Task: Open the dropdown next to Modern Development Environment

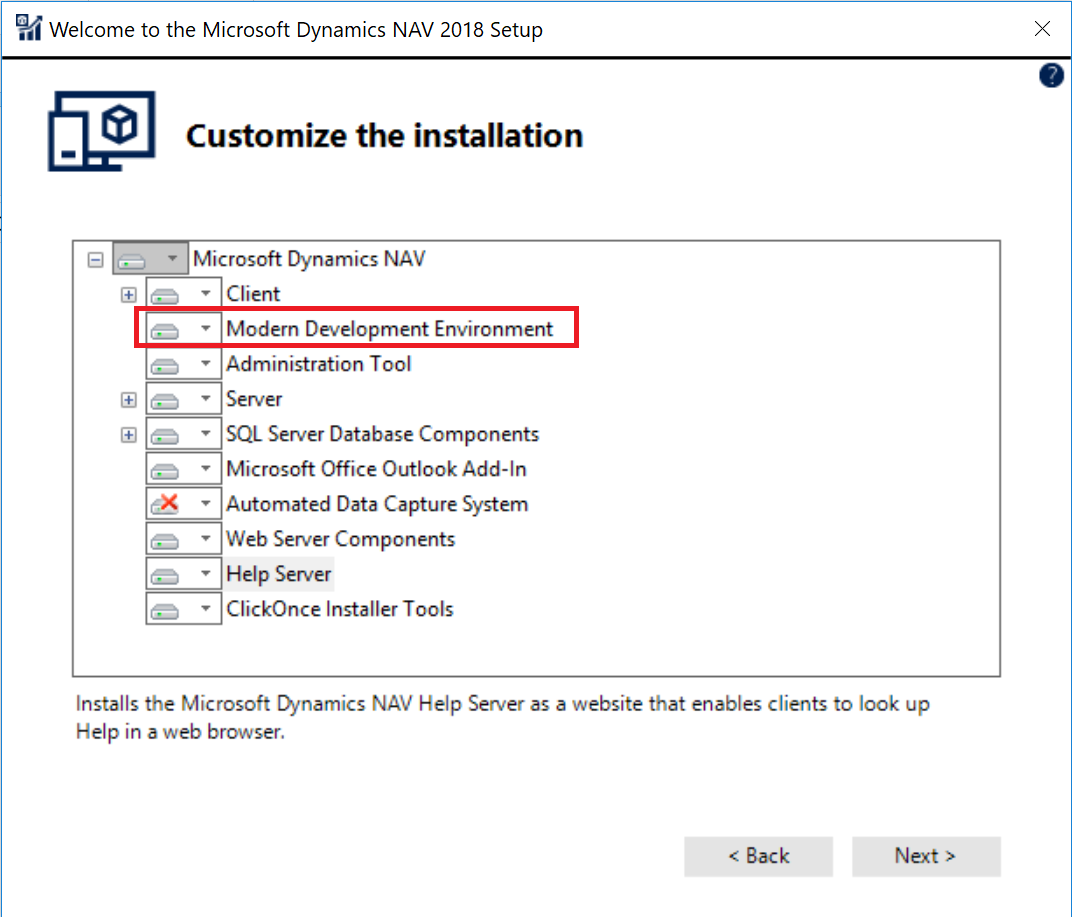Action: tap(207, 328)
